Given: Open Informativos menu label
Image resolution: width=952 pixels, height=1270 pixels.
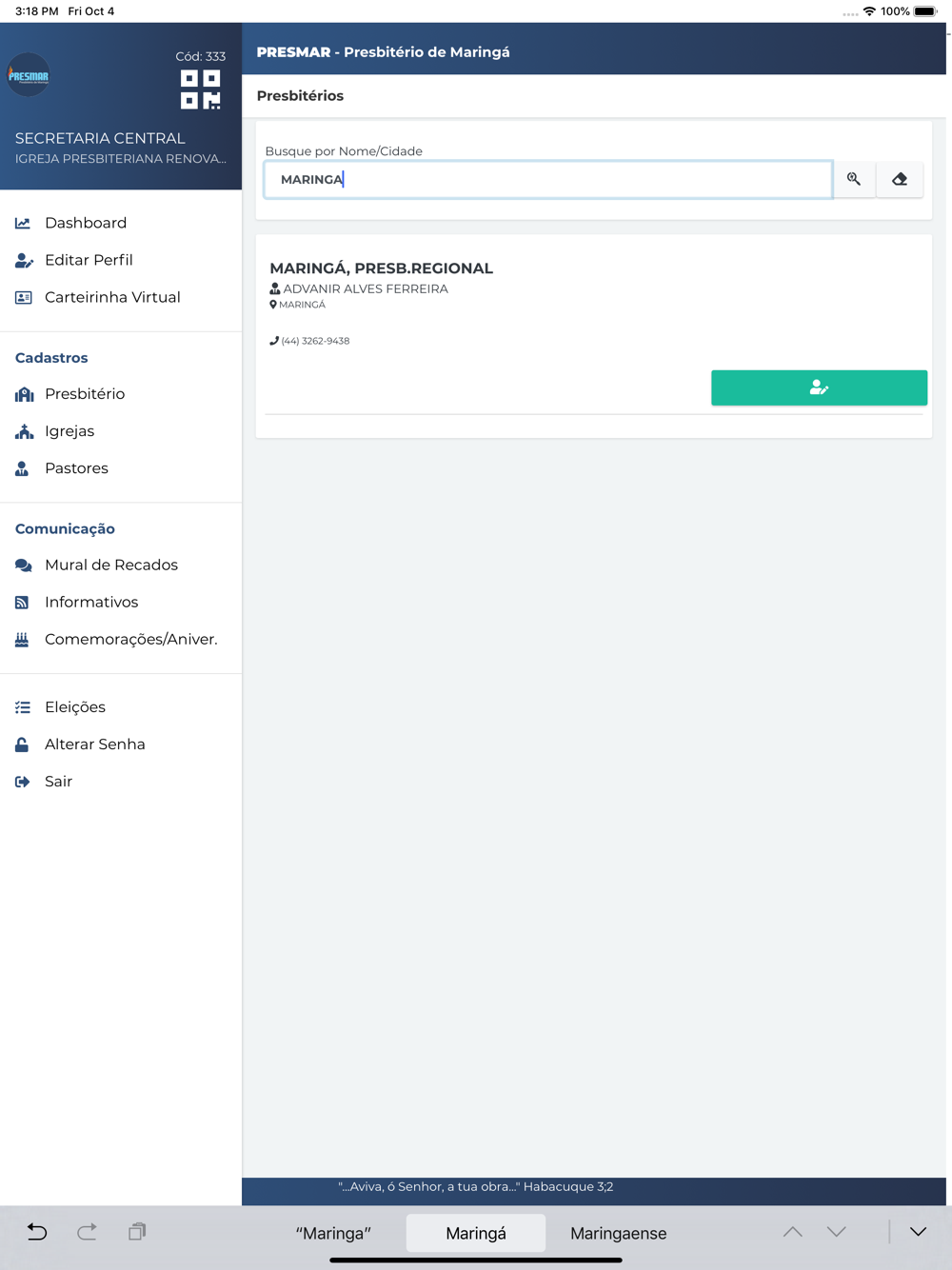Looking at the screenshot, I should click(x=91, y=602).
